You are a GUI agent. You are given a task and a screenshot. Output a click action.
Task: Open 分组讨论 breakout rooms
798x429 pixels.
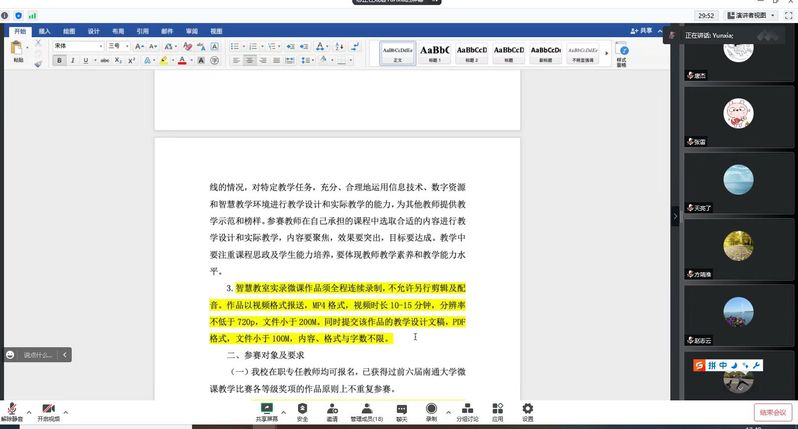click(x=468, y=409)
